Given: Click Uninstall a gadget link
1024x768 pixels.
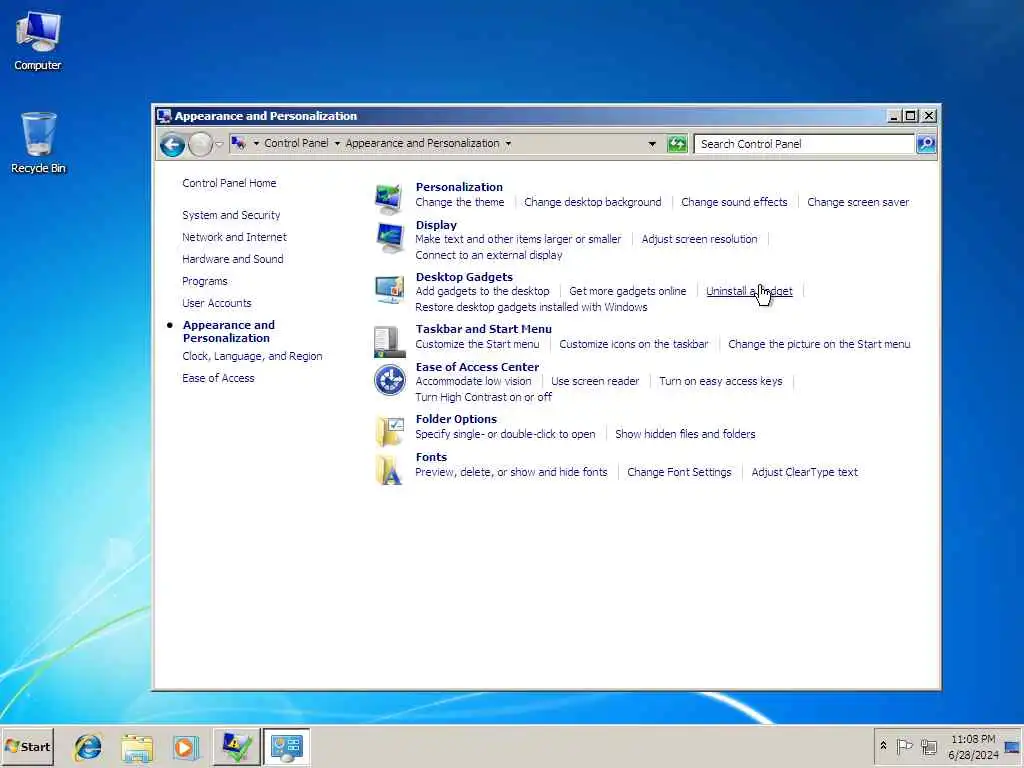Looking at the screenshot, I should pyautogui.click(x=749, y=291).
